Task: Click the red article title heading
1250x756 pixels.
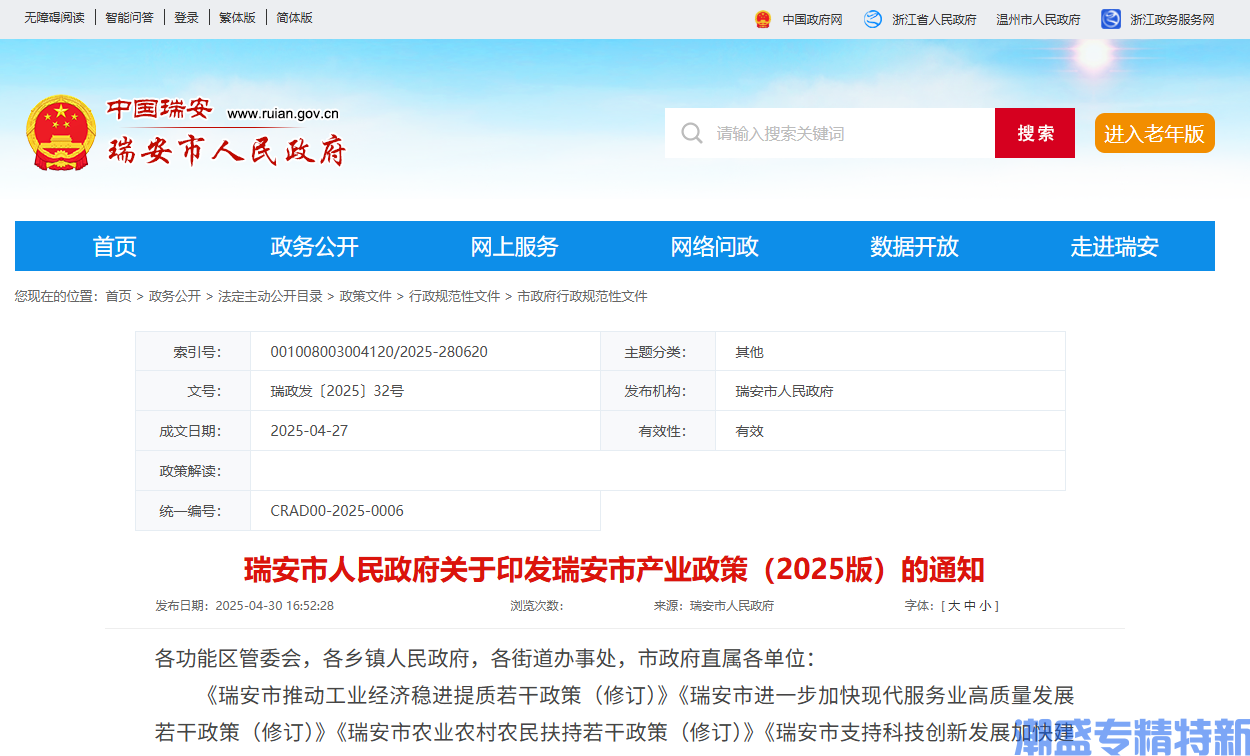Action: (615, 570)
